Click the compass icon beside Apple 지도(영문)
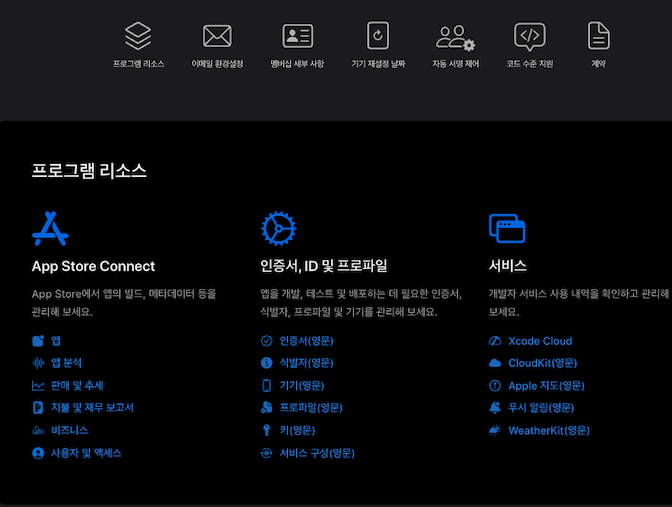672x507 pixels. (x=495, y=386)
